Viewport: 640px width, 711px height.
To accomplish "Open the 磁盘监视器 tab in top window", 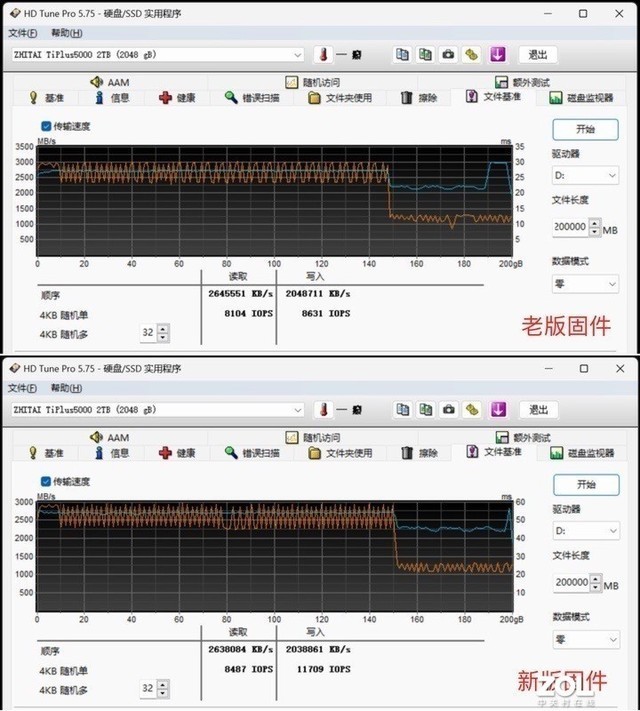I will [x=581, y=97].
